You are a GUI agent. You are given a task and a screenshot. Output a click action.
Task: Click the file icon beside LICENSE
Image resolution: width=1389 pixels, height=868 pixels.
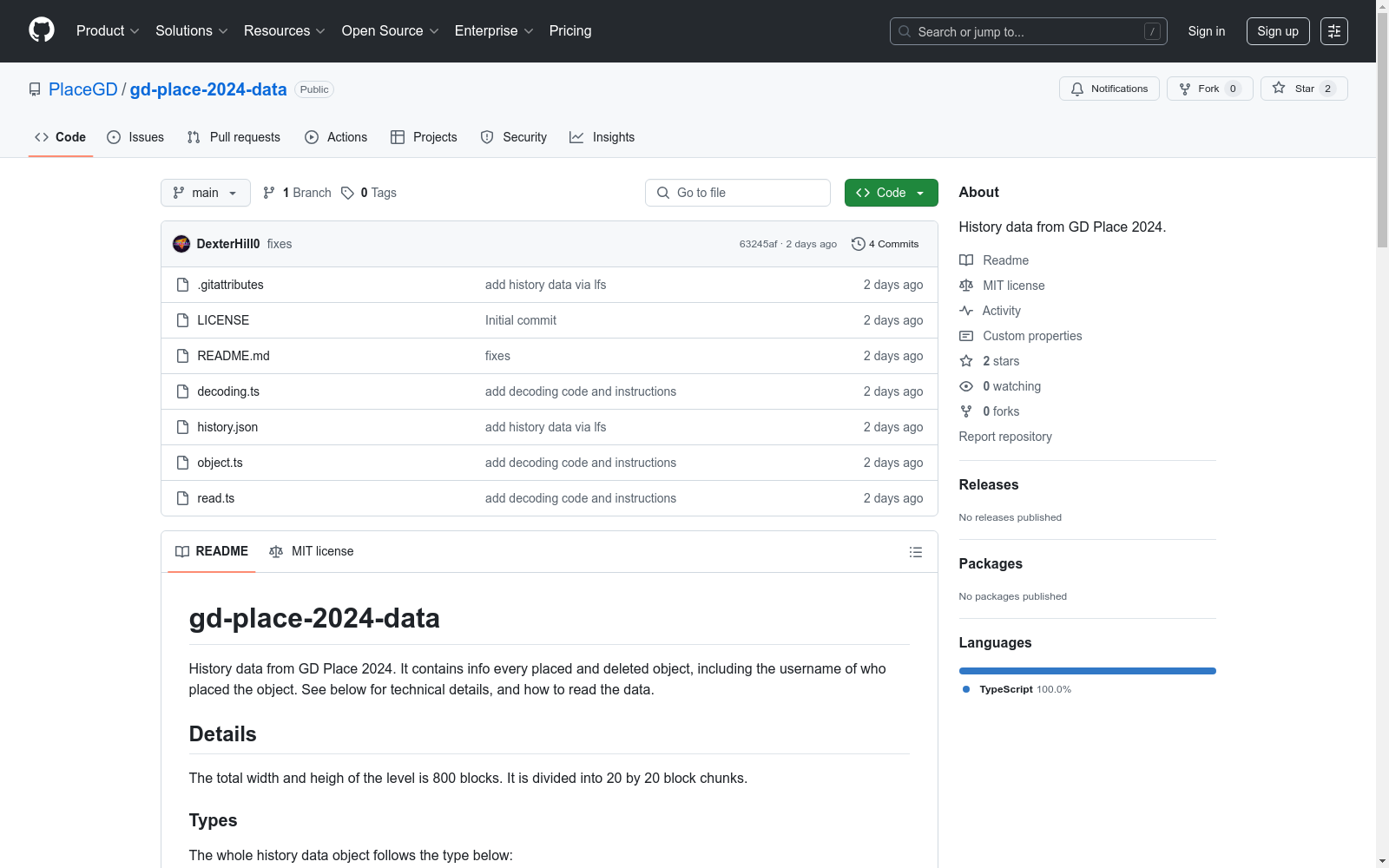(x=182, y=320)
